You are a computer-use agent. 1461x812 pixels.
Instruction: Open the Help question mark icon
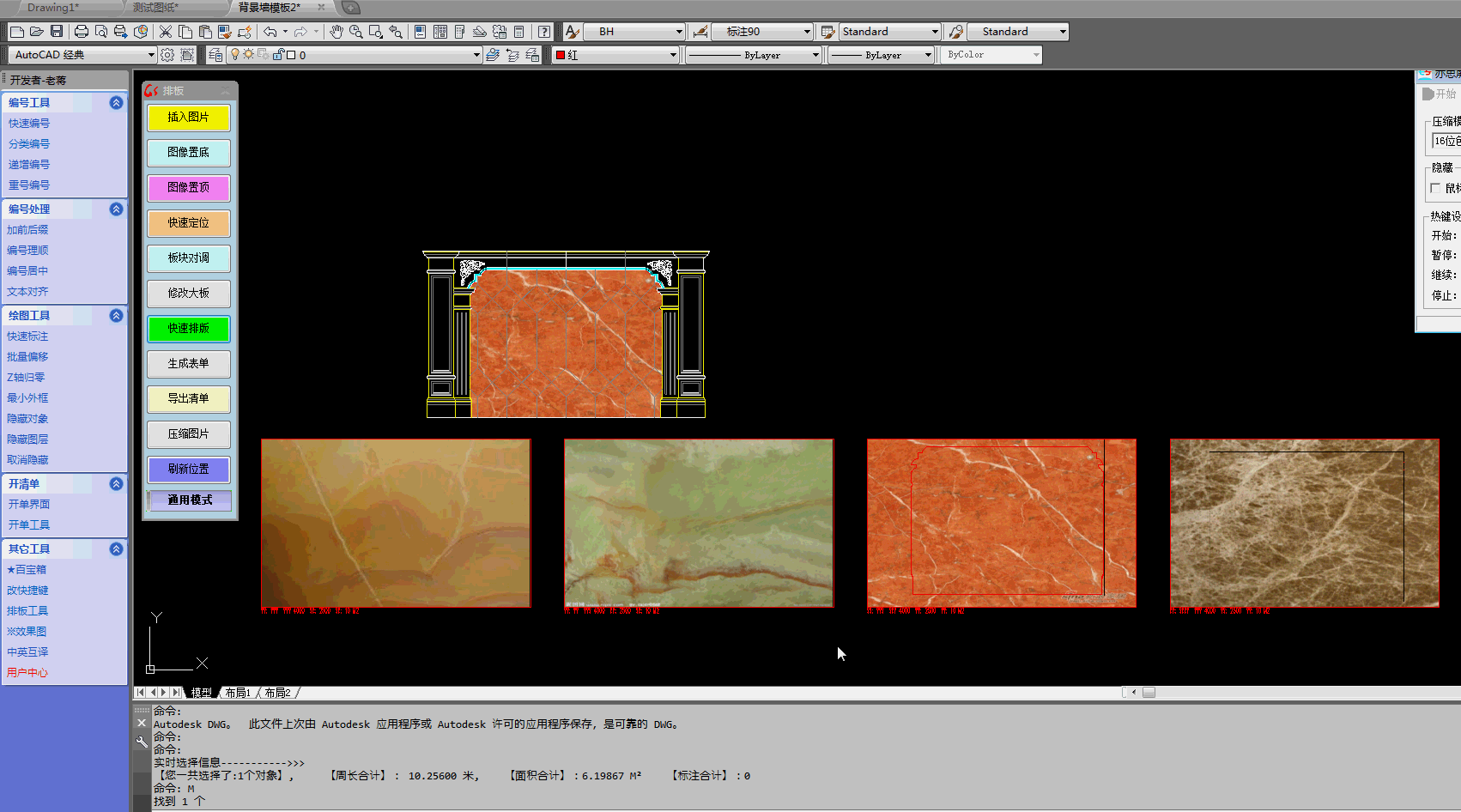[x=544, y=32]
